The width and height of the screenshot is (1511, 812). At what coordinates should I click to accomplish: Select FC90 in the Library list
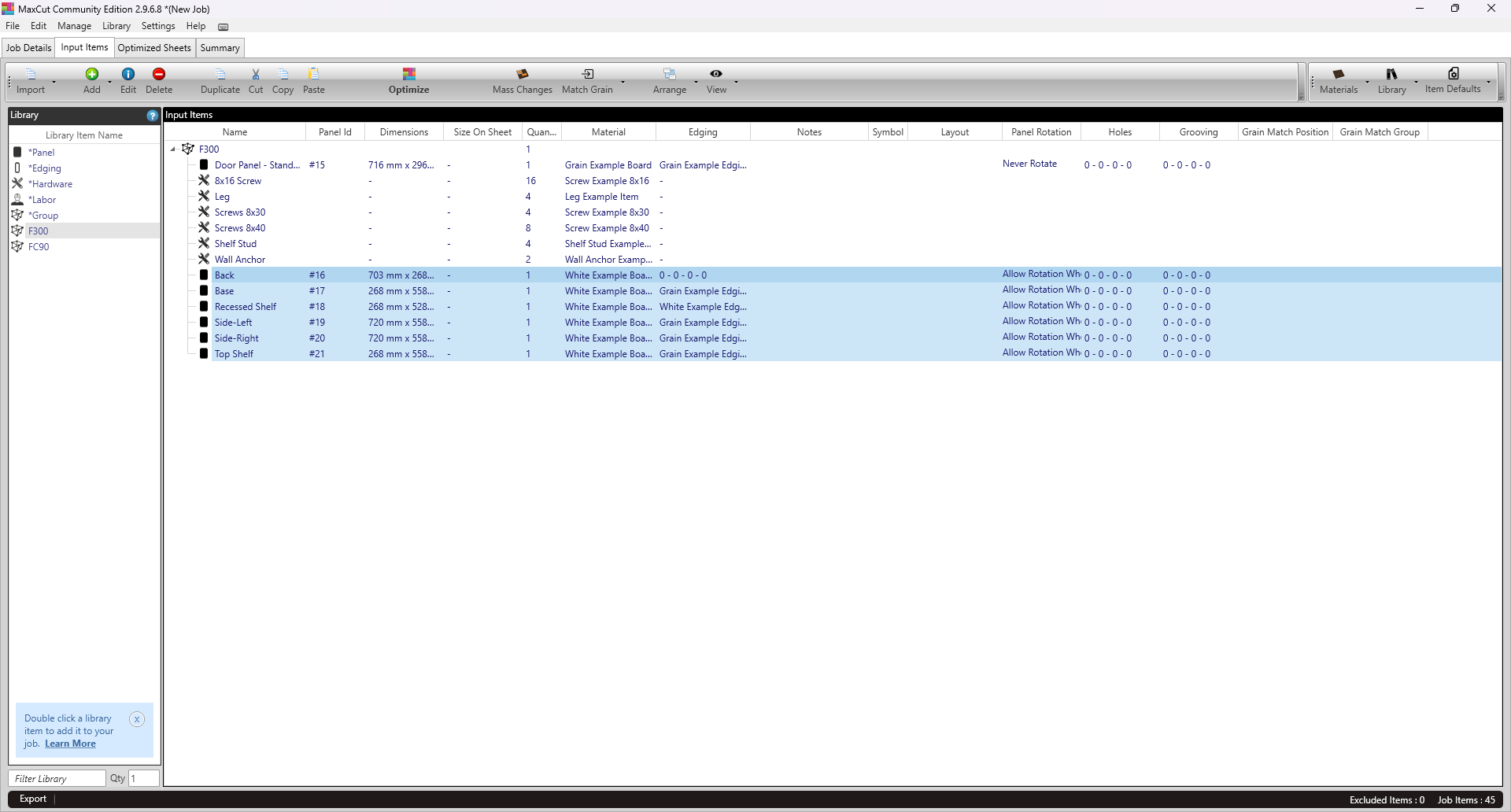[x=39, y=247]
